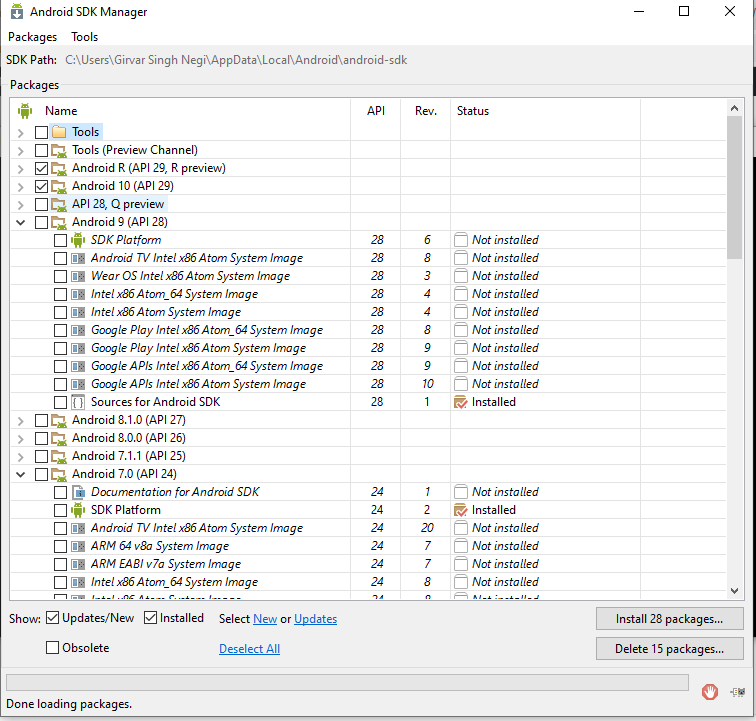Image resolution: width=756 pixels, height=721 pixels.
Task: Click the Android TV API 28 system image icon
Action: pyautogui.click(x=78, y=258)
